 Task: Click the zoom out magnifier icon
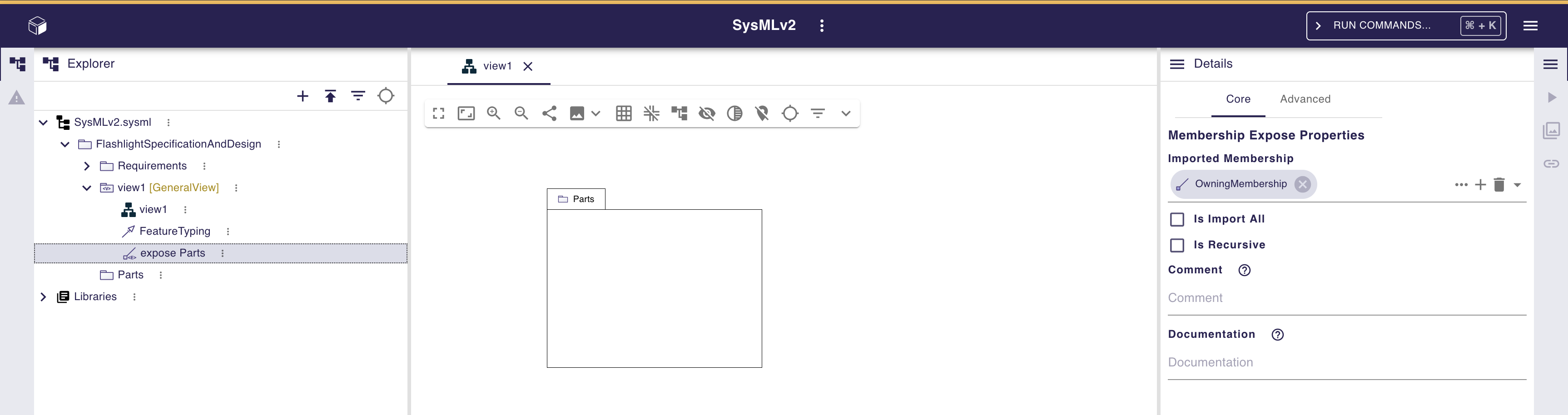(521, 113)
